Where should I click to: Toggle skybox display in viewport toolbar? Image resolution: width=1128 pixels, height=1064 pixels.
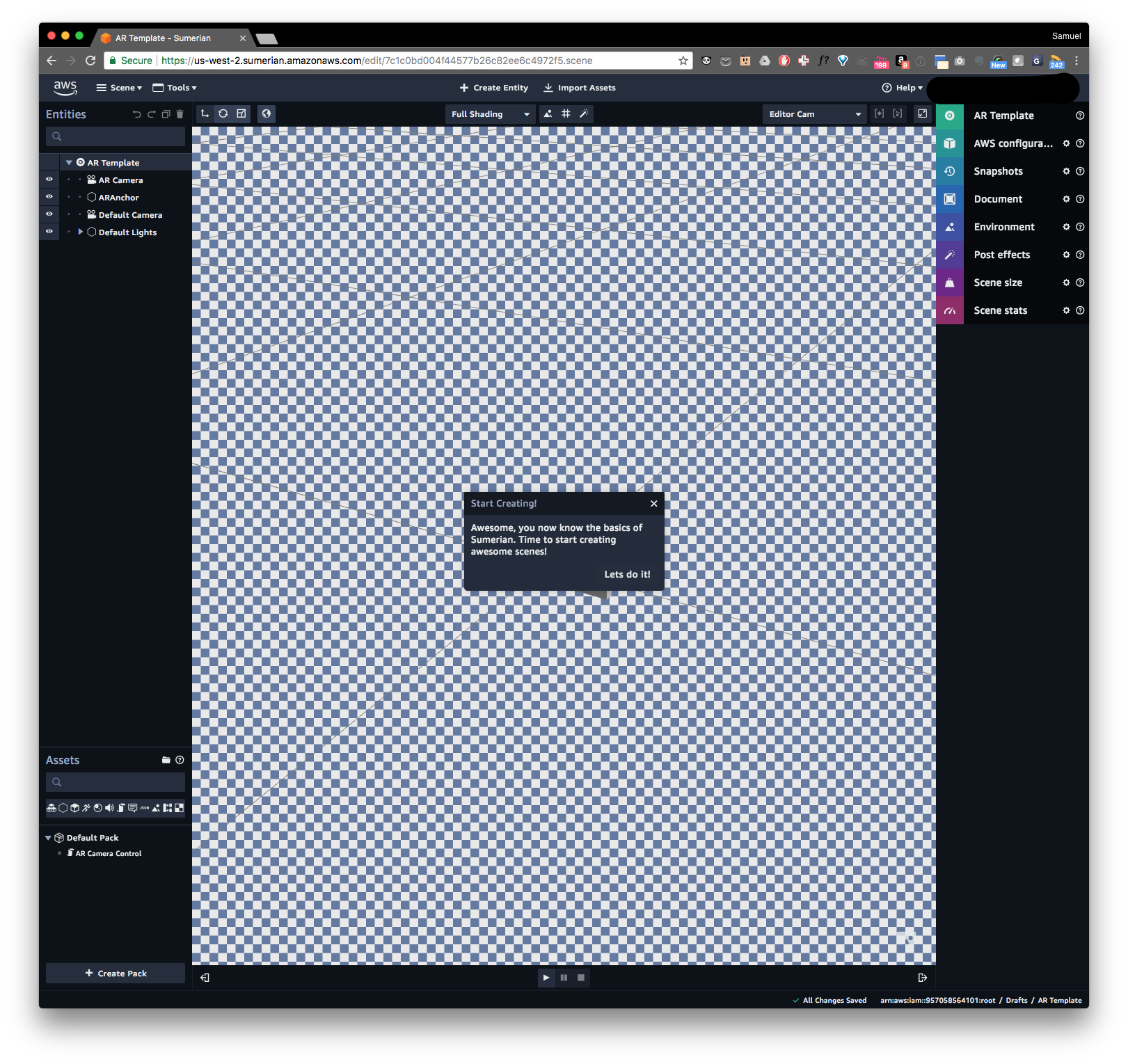tap(548, 113)
